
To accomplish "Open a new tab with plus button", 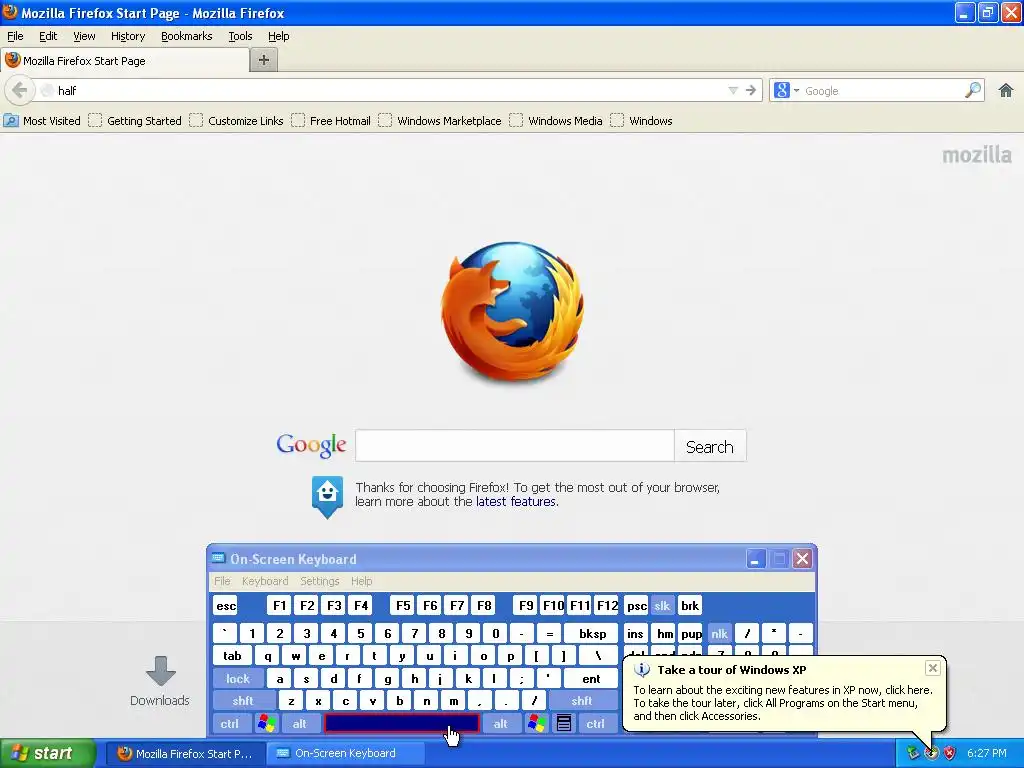I will point(264,60).
